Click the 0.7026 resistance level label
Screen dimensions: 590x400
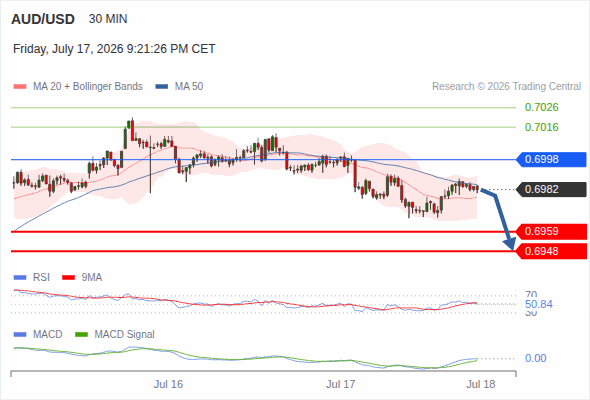pyautogui.click(x=541, y=108)
